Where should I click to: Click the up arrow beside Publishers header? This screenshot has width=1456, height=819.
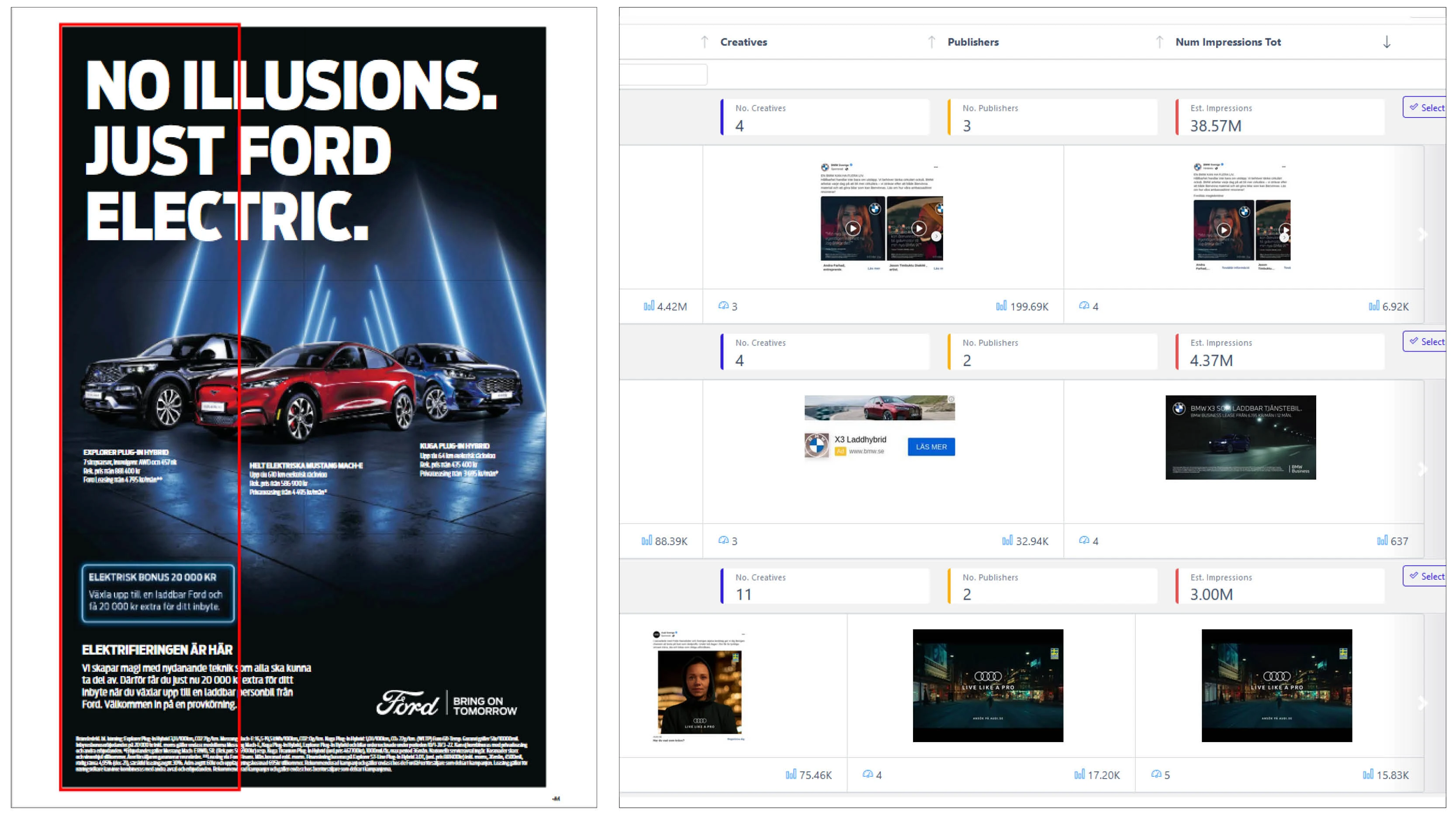pos(931,42)
